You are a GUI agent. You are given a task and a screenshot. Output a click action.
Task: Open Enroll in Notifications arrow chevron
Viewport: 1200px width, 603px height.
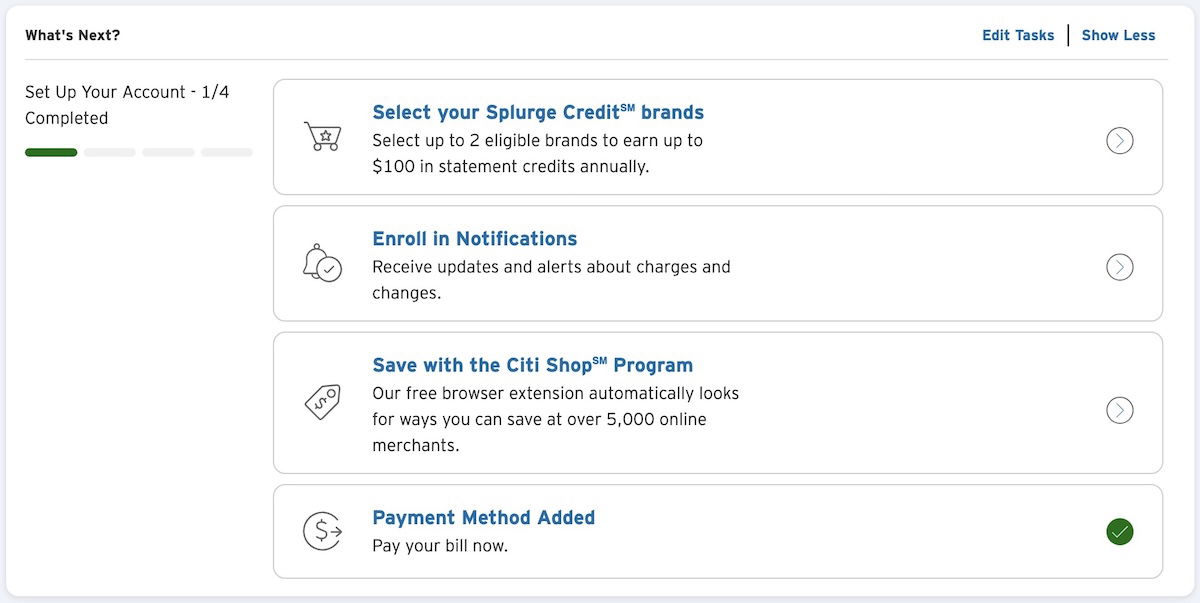1120,267
